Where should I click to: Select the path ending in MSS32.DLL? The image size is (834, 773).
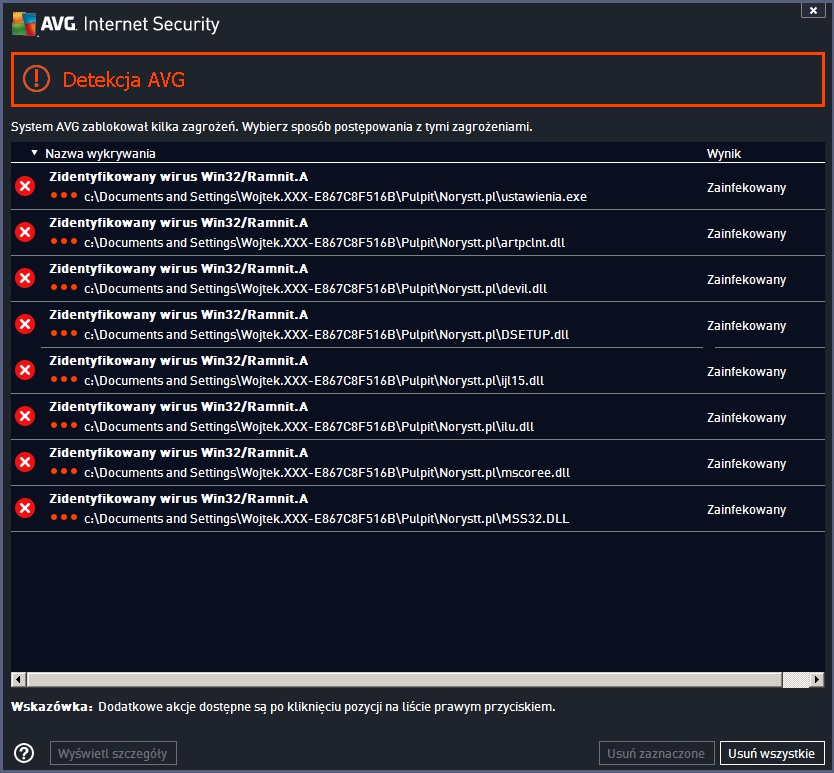(327, 519)
